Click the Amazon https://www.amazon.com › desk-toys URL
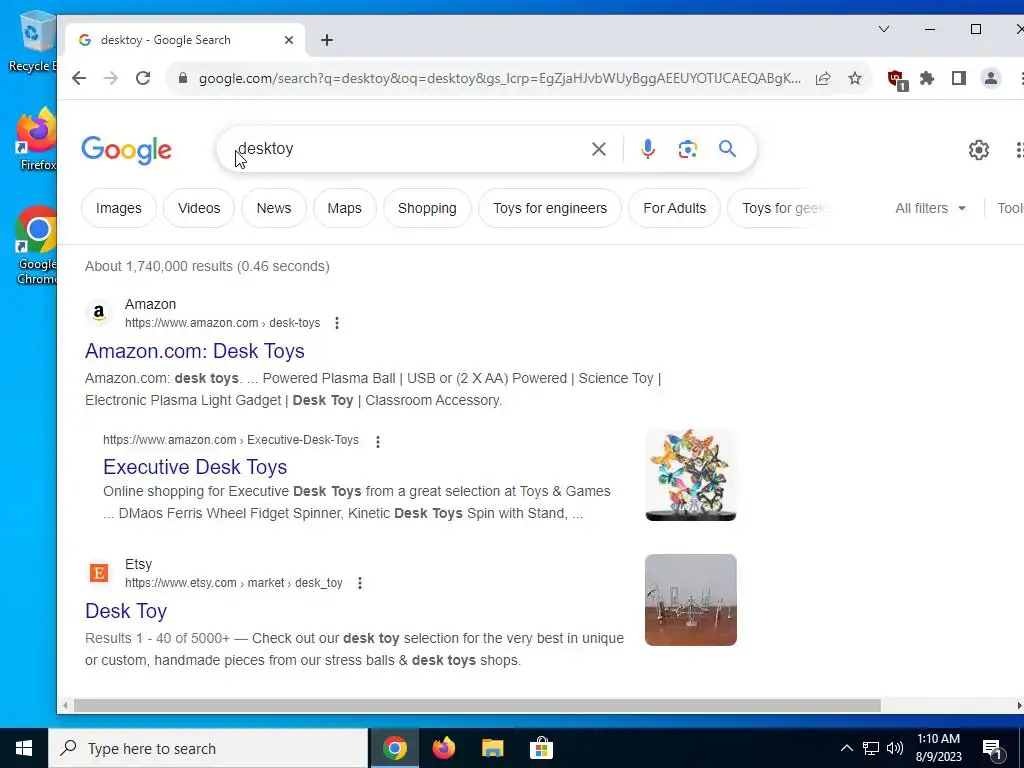Viewport: 1024px width, 768px height. [x=223, y=323]
